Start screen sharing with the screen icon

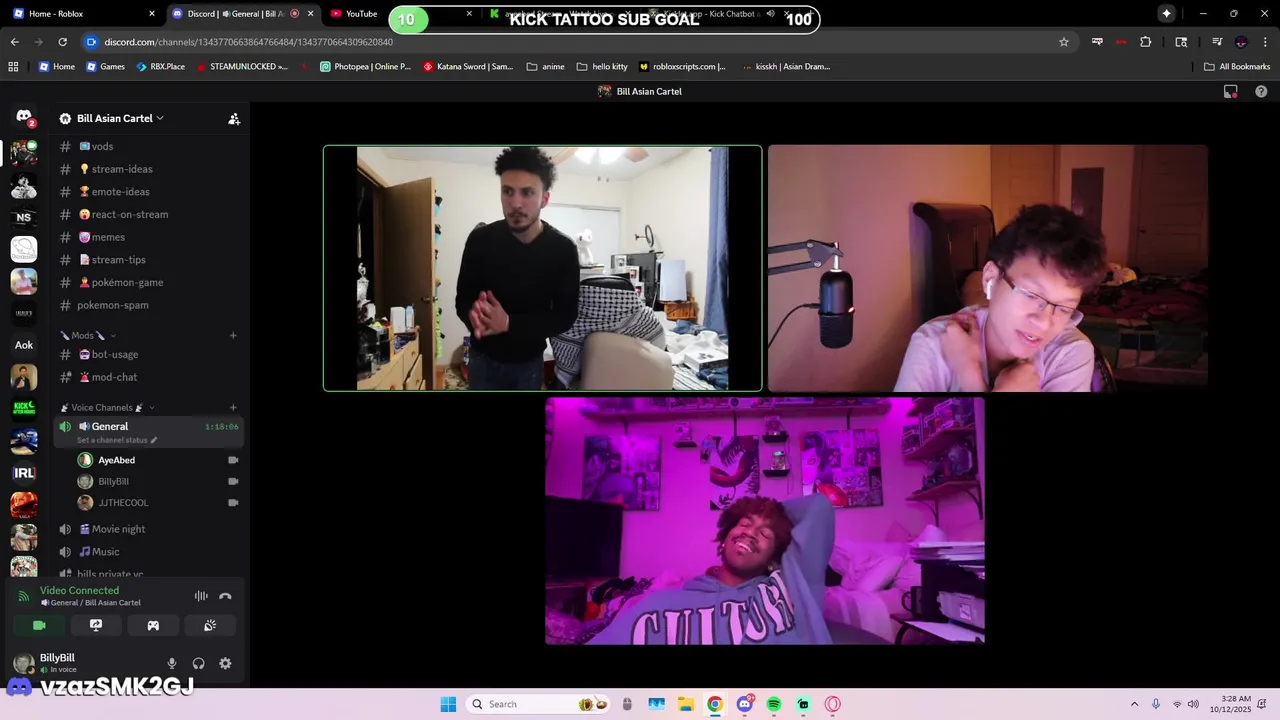(96, 625)
